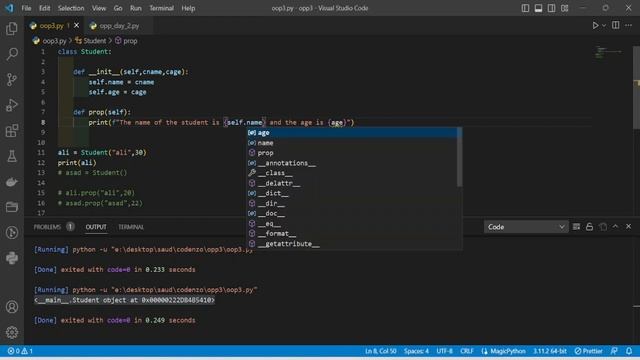Open the Docker view
The height and width of the screenshot is (360, 640).
(12, 182)
